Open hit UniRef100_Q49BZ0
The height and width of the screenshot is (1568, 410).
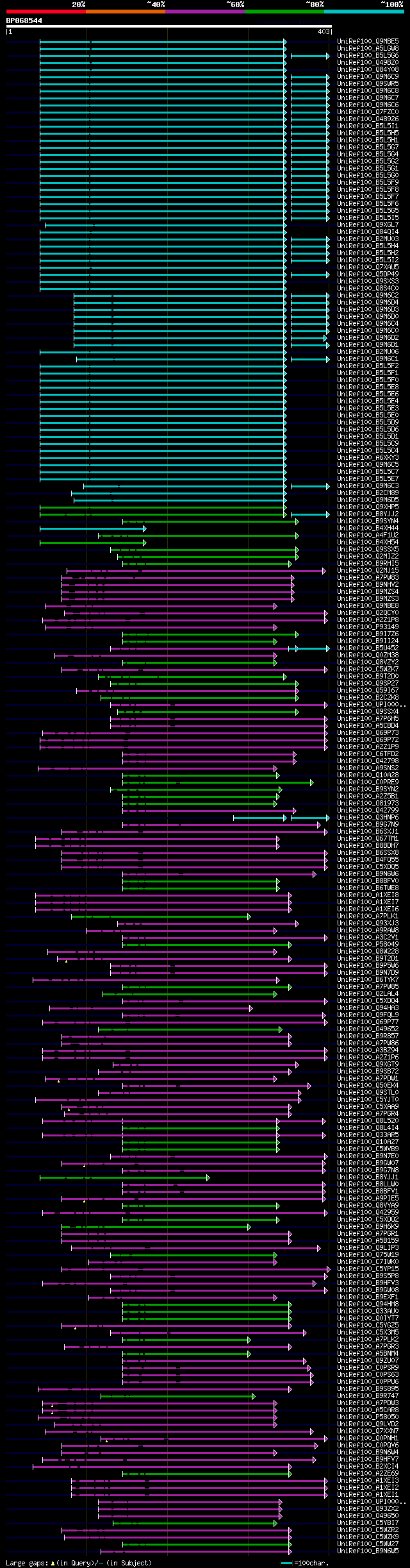tap(368, 62)
